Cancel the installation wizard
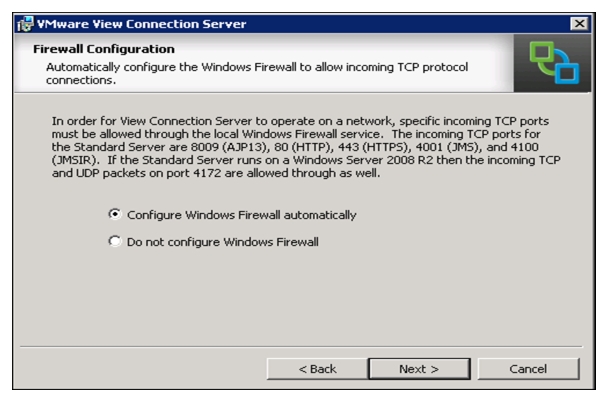The height and width of the screenshot is (403, 609). click(528, 369)
